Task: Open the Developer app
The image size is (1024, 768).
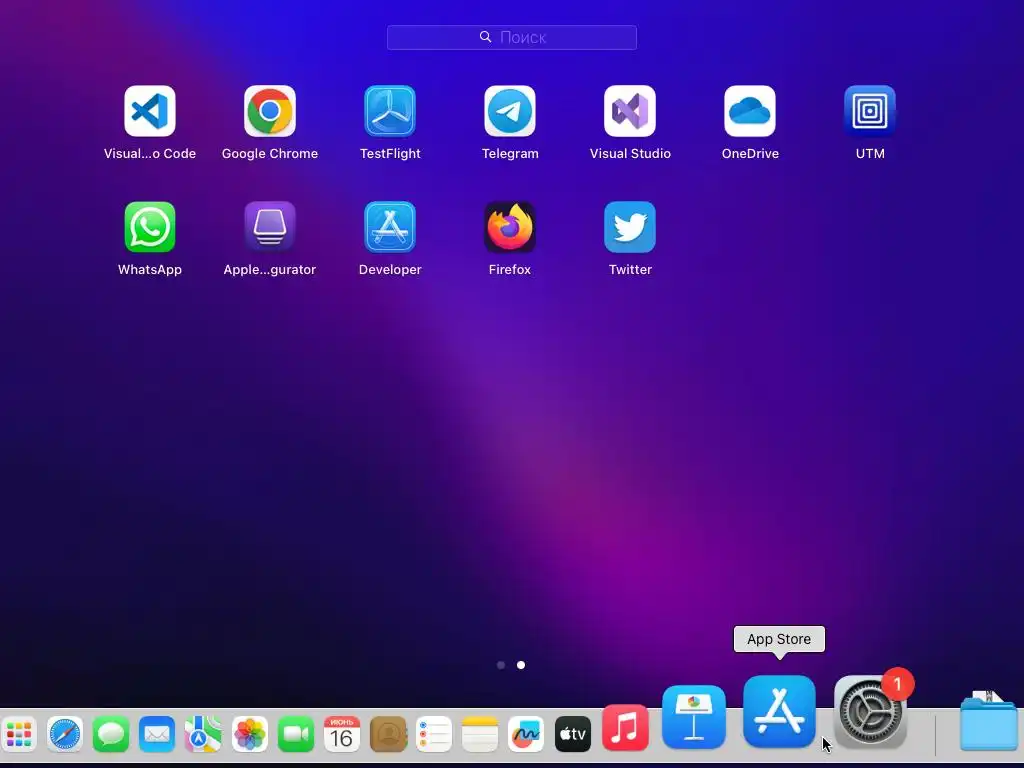Action: click(x=390, y=227)
